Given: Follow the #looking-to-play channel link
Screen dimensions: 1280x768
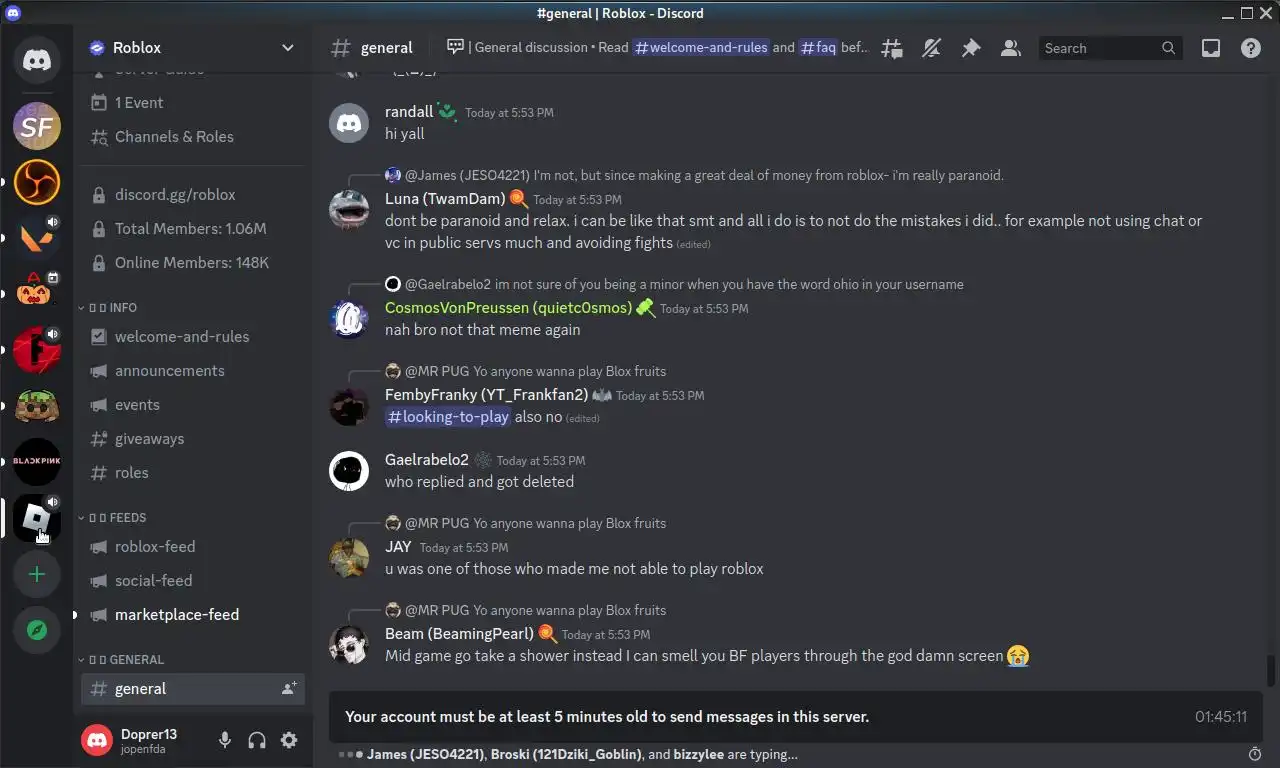Looking at the screenshot, I should point(448,417).
